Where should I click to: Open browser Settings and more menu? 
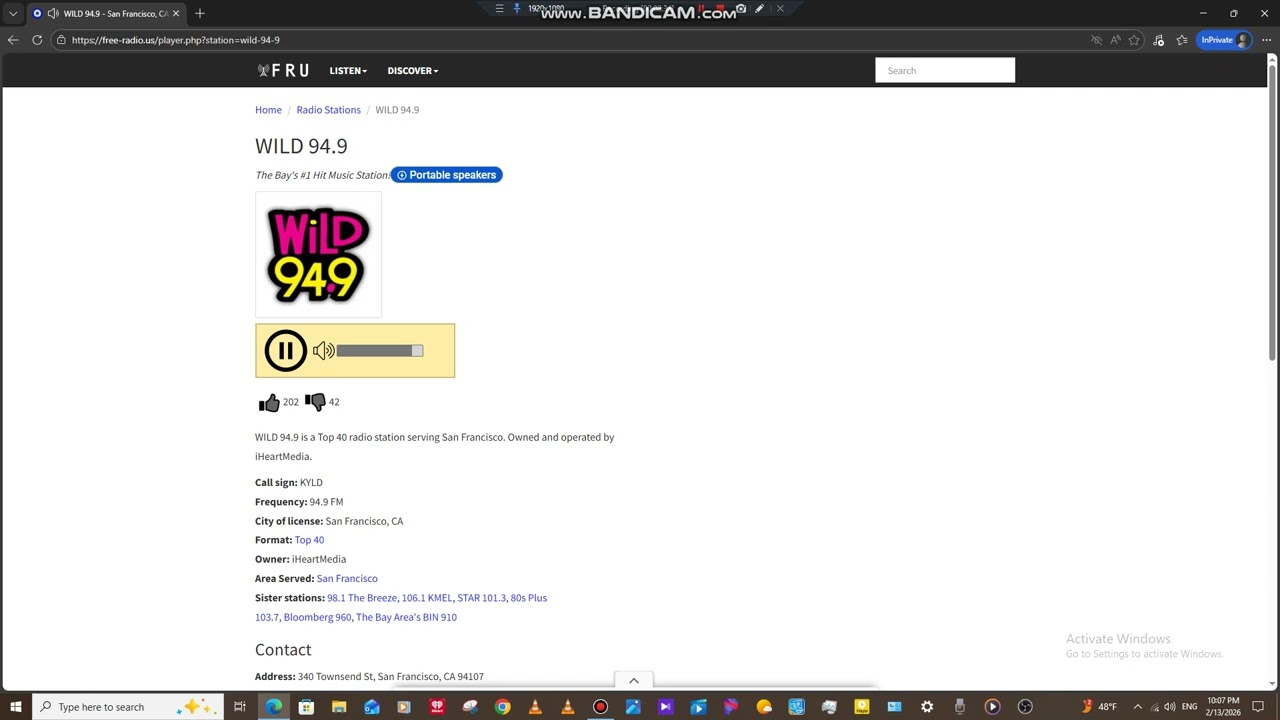click(1266, 40)
